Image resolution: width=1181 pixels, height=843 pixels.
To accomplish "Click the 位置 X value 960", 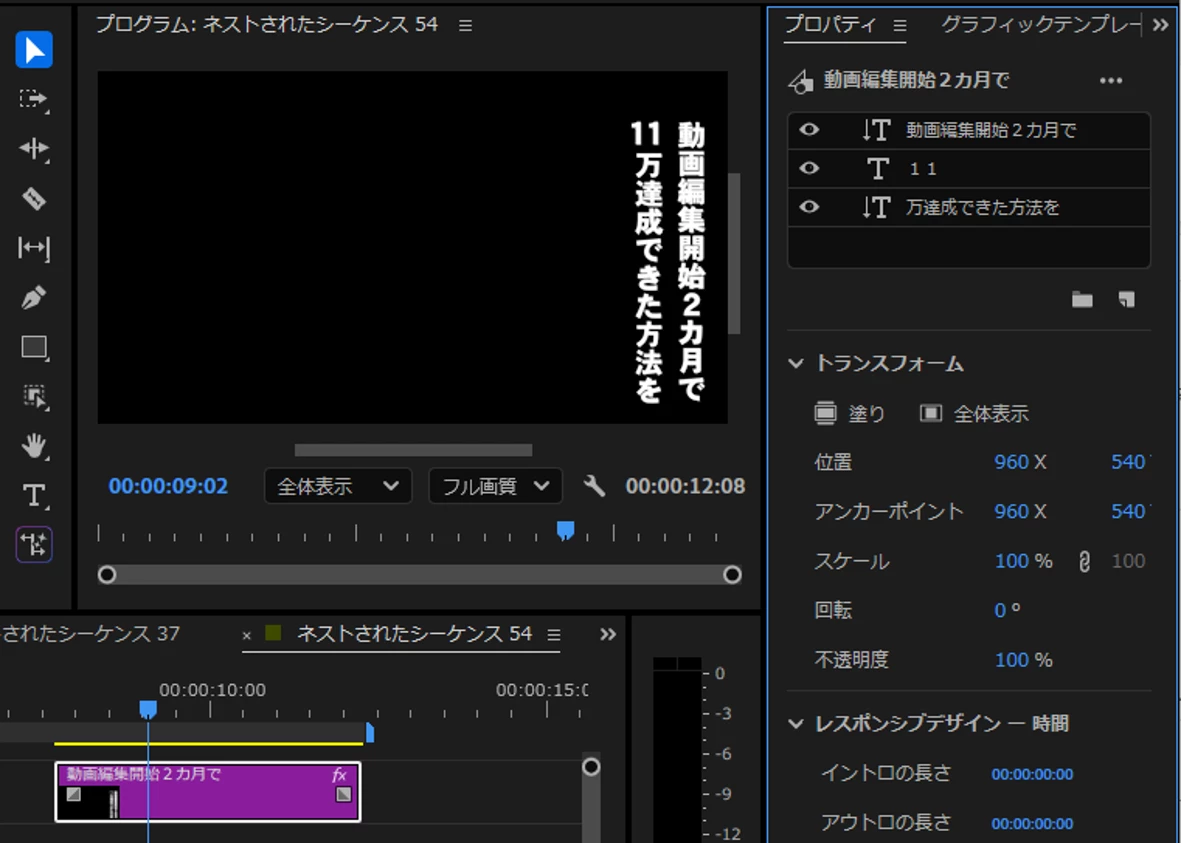I will click(1012, 462).
